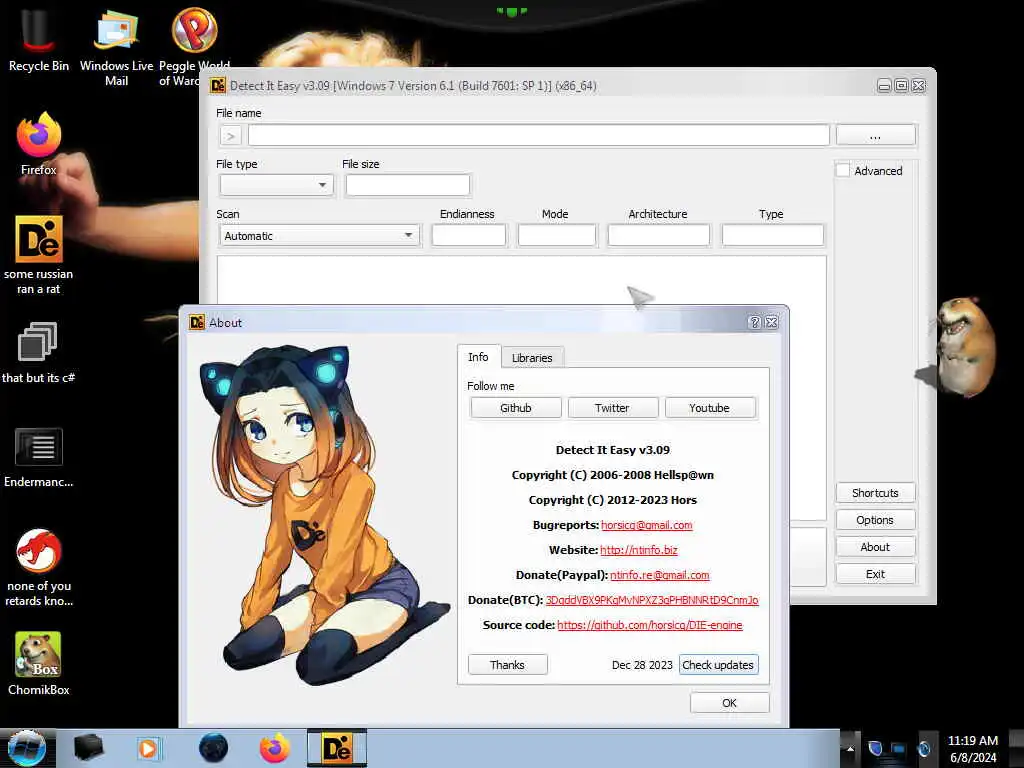Launch Firefox from the desktop
The height and width of the screenshot is (768, 1024).
(39, 144)
